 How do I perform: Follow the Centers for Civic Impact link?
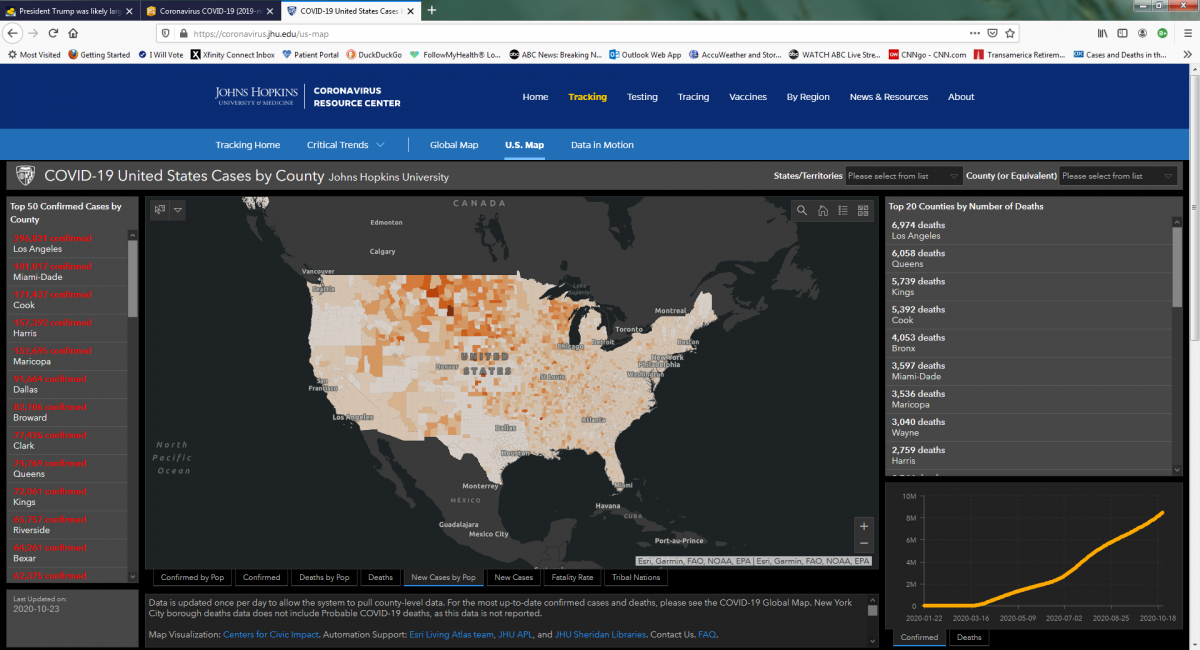pos(264,635)
